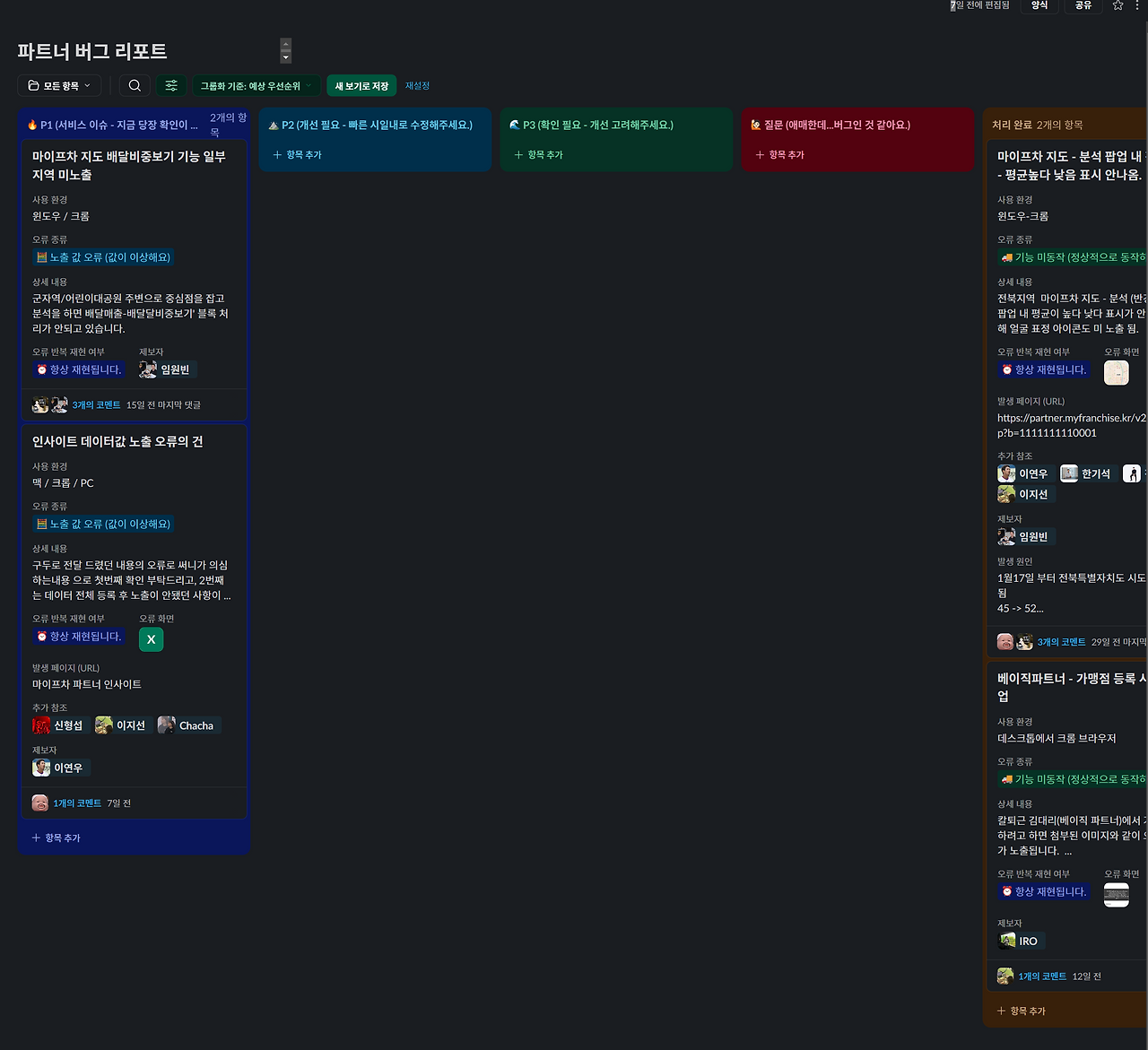The width and height of the screenshot is (1148, 1050).
Task: Select the P3 (확인 필요) column header
Action: (x=591, y=125)
